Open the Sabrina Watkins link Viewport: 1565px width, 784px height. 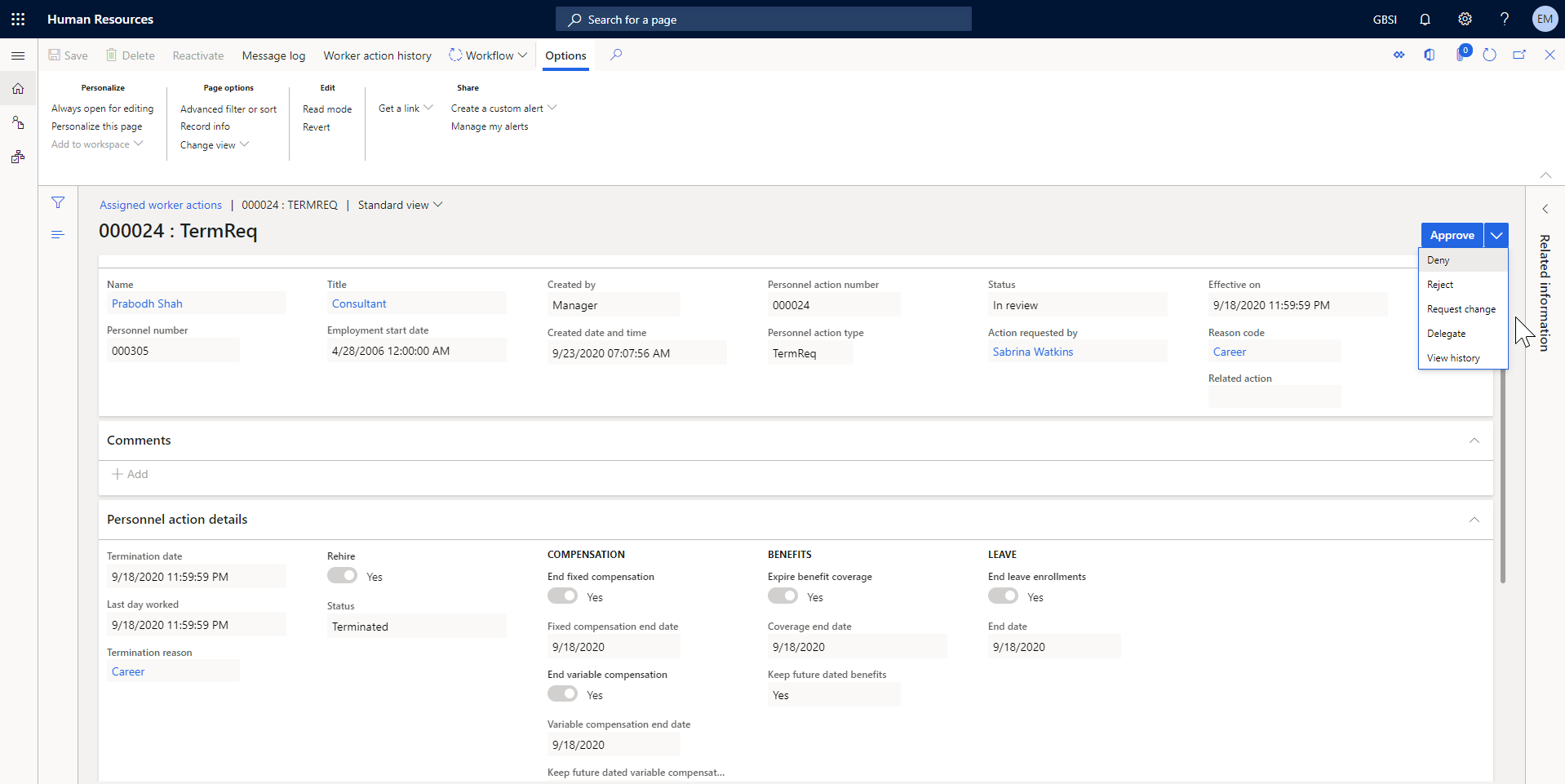(1032, 351)
